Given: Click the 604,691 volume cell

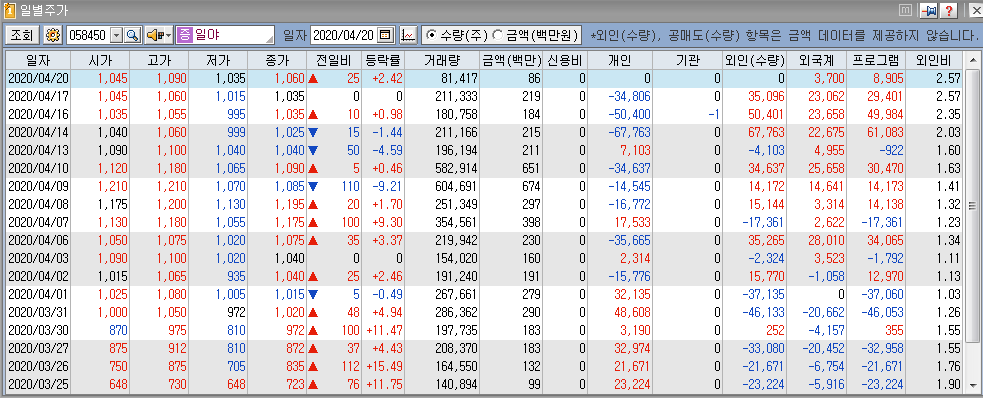Looking at the screenshot, I should [x=442, y=186].
